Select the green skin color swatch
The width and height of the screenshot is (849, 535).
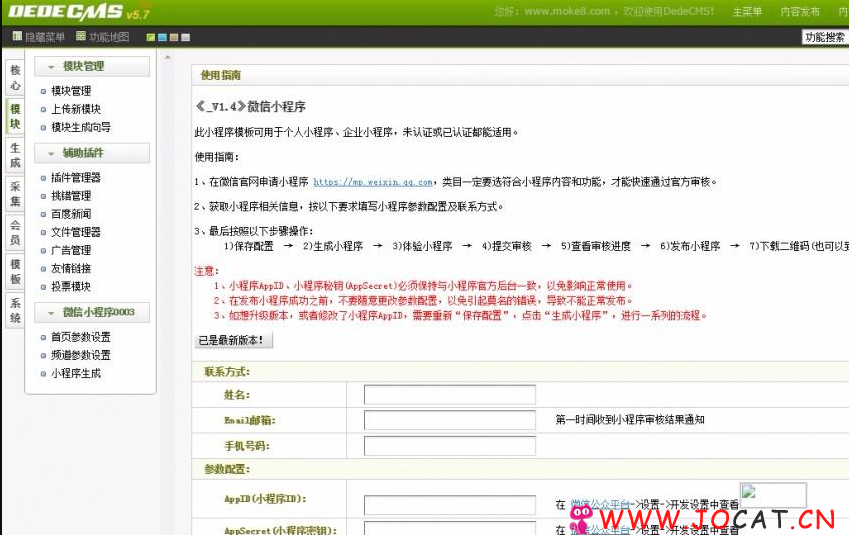151,37
